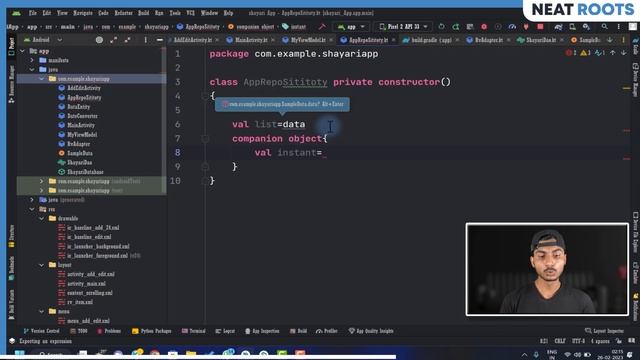Image resolution: width=640 pixels, height=360 pixels.
Task: Collapse the drawable folder
Action: pyautogui.click(x=42, y=218)
